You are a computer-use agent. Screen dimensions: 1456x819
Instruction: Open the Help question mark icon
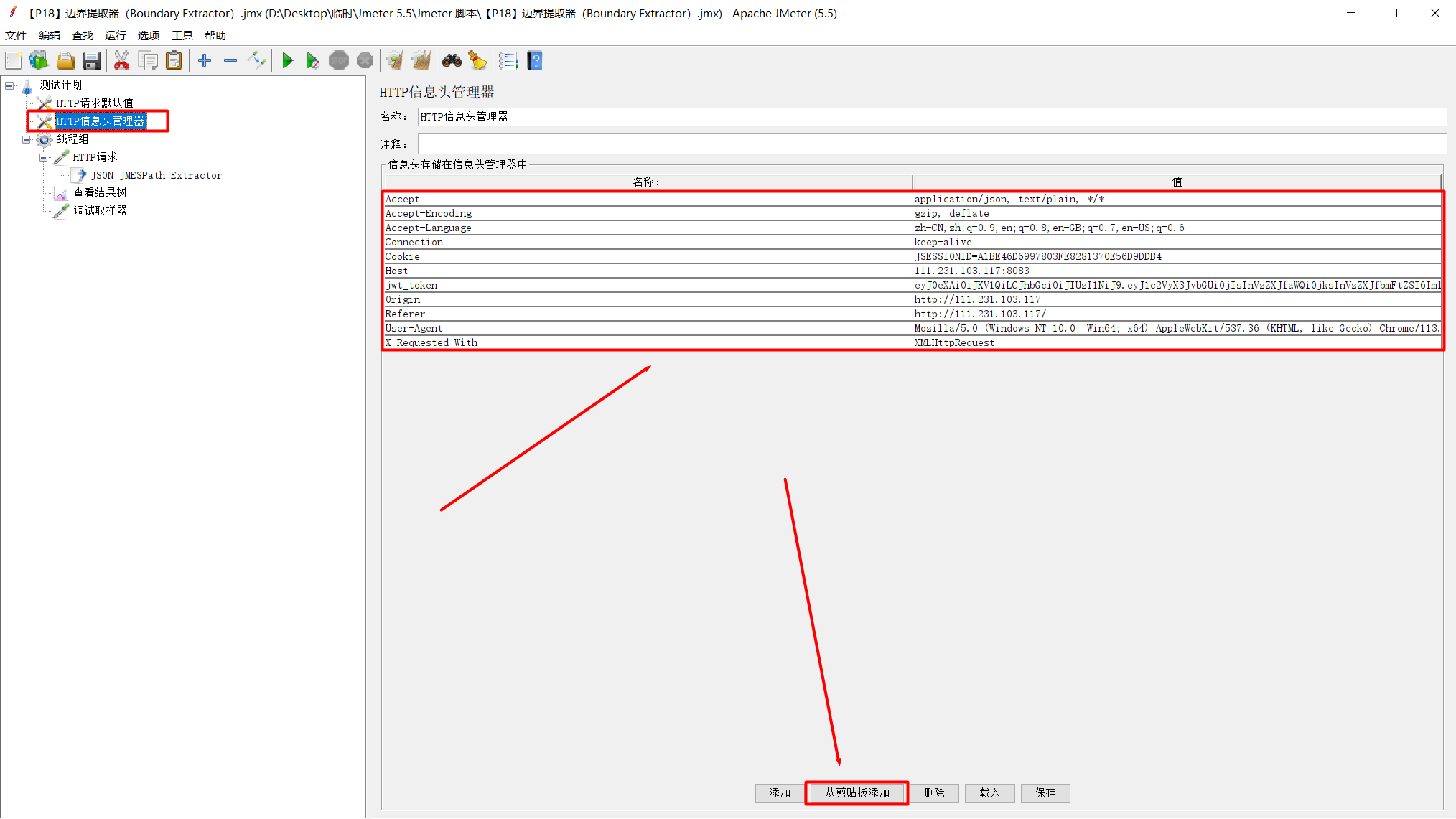(x=535, y=61)
